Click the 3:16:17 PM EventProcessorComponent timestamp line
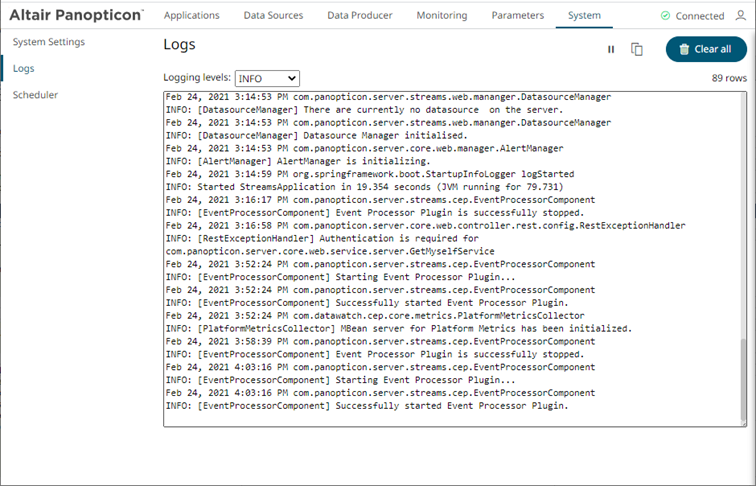756x486 pixels. pos(380,200)
